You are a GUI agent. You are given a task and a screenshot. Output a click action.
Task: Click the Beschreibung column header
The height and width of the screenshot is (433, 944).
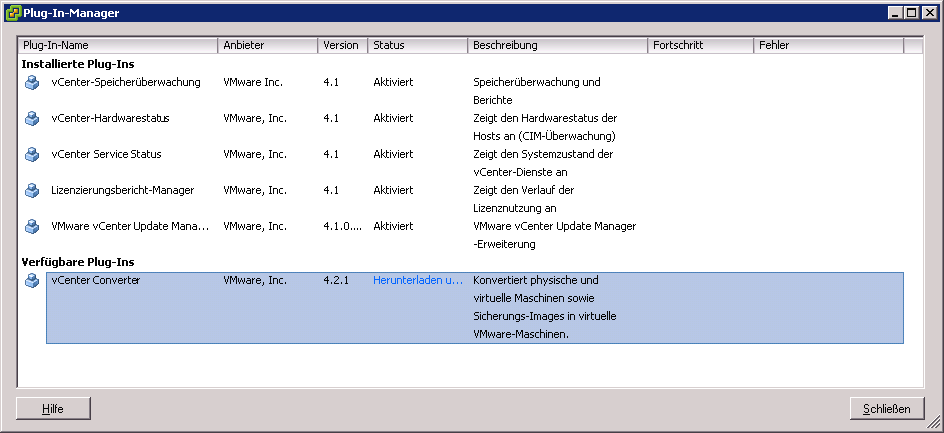tap(557, 46)
